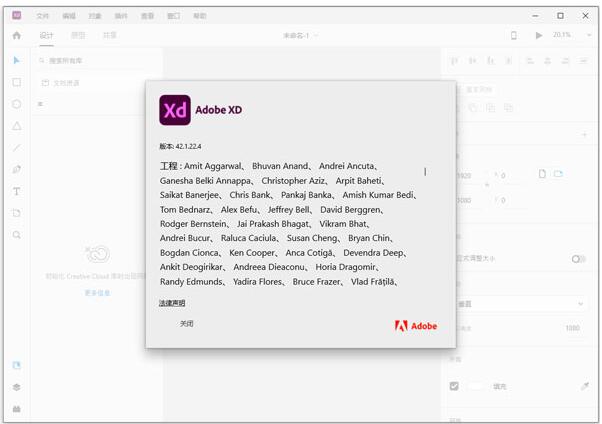Screen dimensions: 602x424
Task: Pick fill color with the eyedropper icon
Action: [x=585, y=386]
